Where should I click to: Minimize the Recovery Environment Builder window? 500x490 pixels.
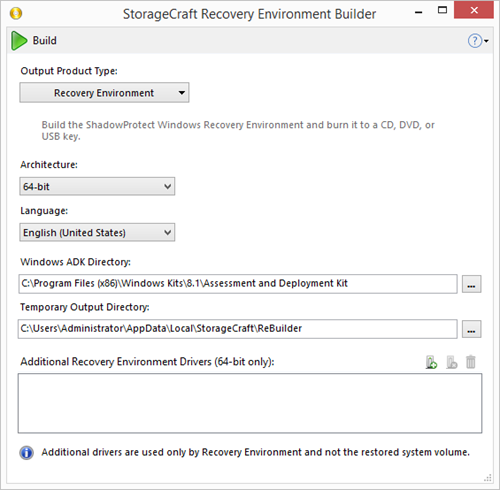coord(419,12)
